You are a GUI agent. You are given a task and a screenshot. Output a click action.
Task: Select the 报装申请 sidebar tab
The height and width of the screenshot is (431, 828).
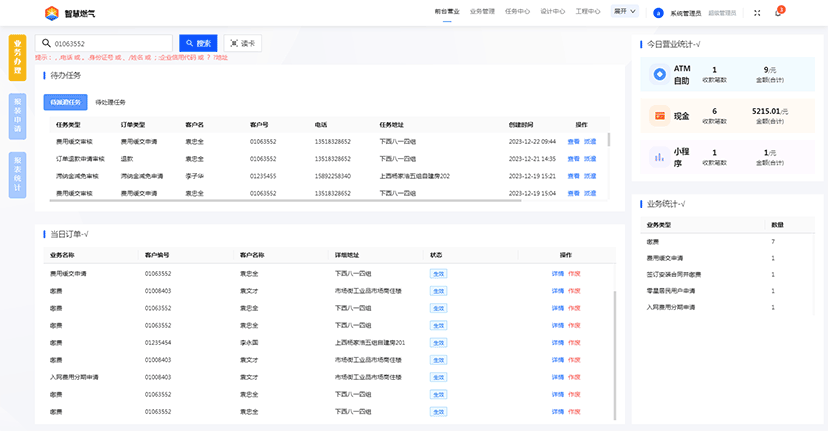click(17, 115)
